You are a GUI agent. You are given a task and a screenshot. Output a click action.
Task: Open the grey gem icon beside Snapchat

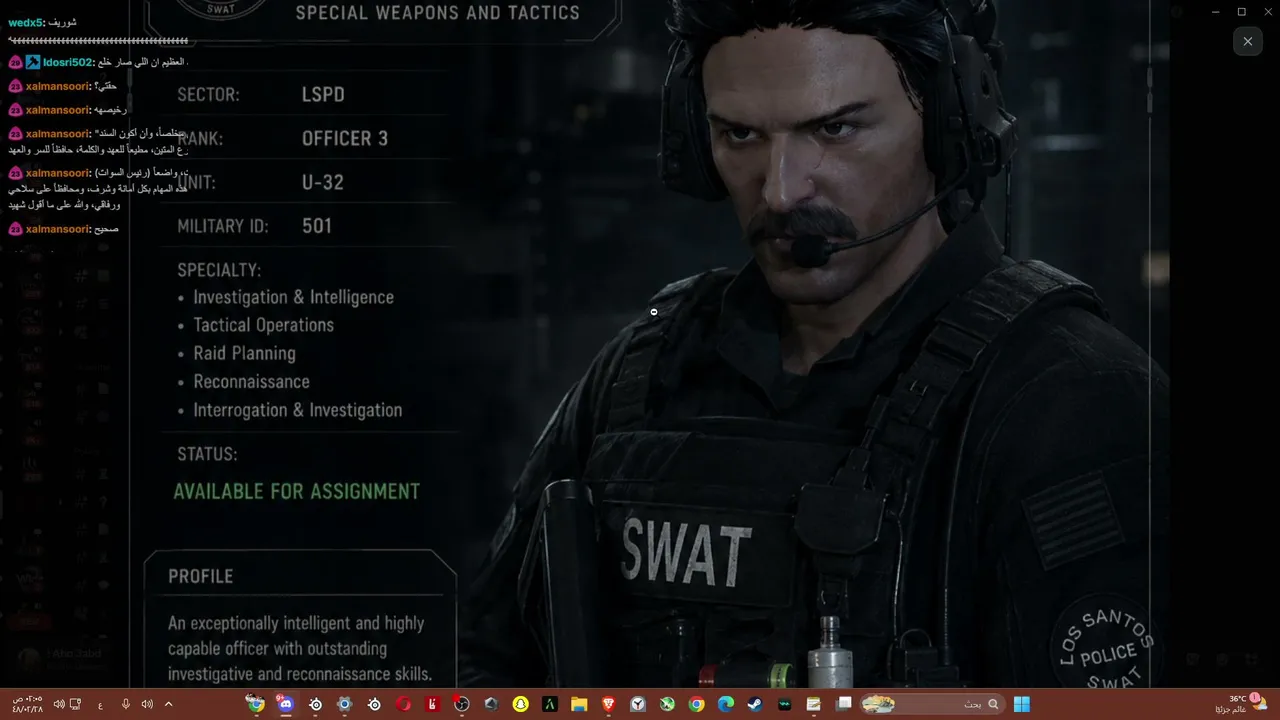[x=491, y=704]
